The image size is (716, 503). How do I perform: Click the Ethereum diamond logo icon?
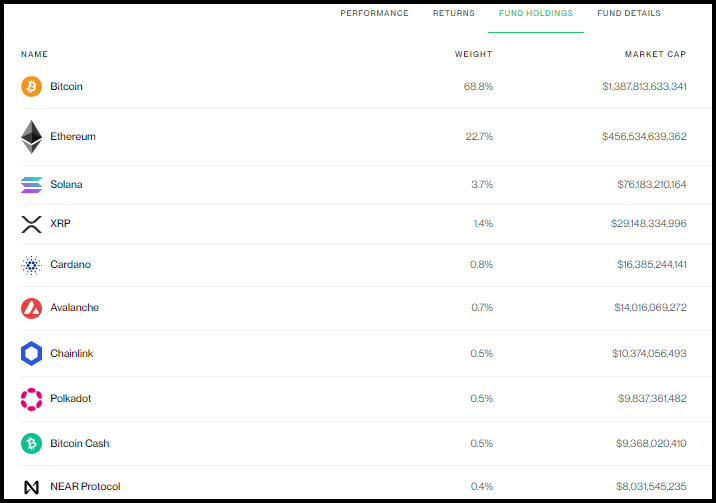[32, 137]
